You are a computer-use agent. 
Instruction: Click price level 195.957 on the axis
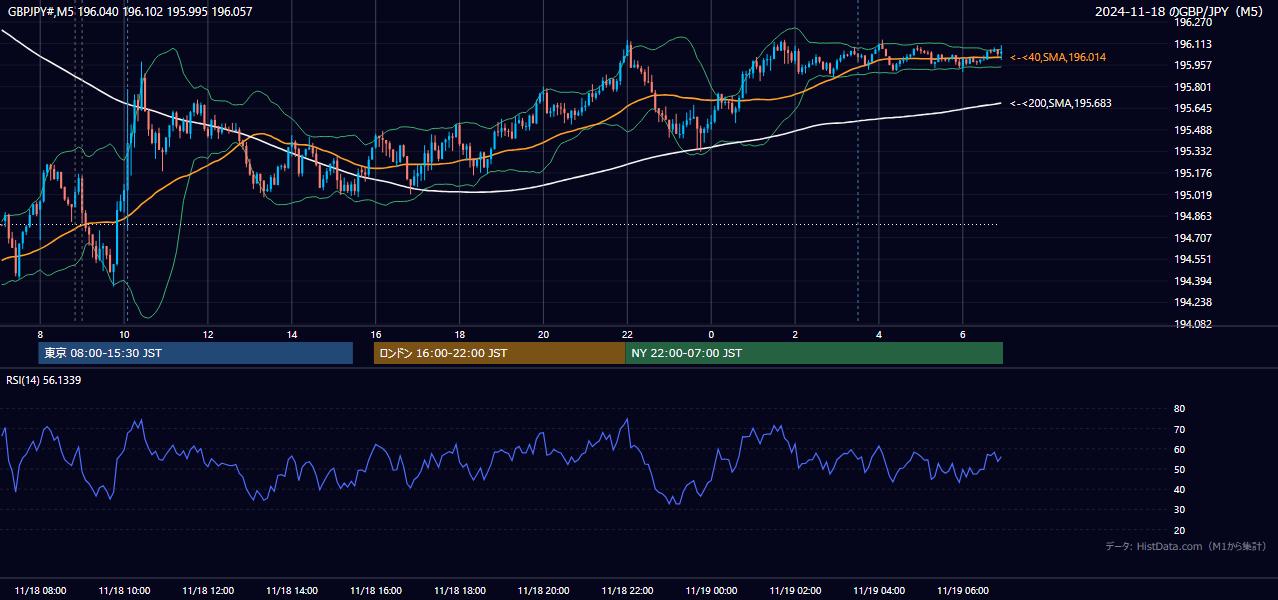[1193, 65]
